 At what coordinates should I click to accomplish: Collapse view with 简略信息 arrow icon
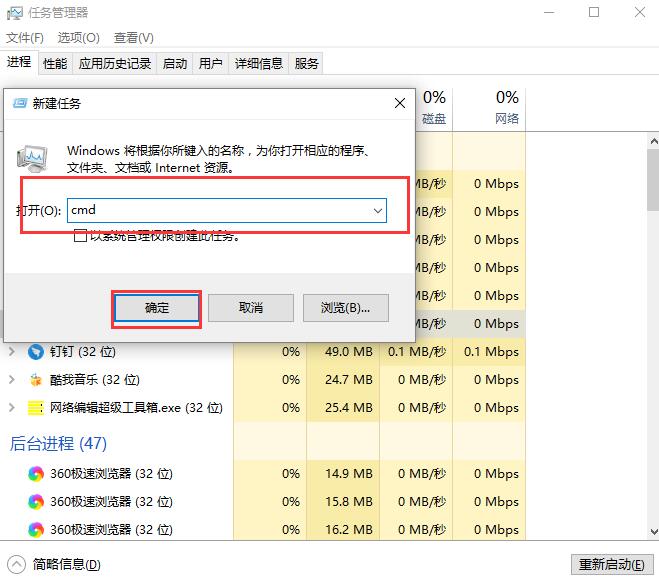click(x=16, y=564)
